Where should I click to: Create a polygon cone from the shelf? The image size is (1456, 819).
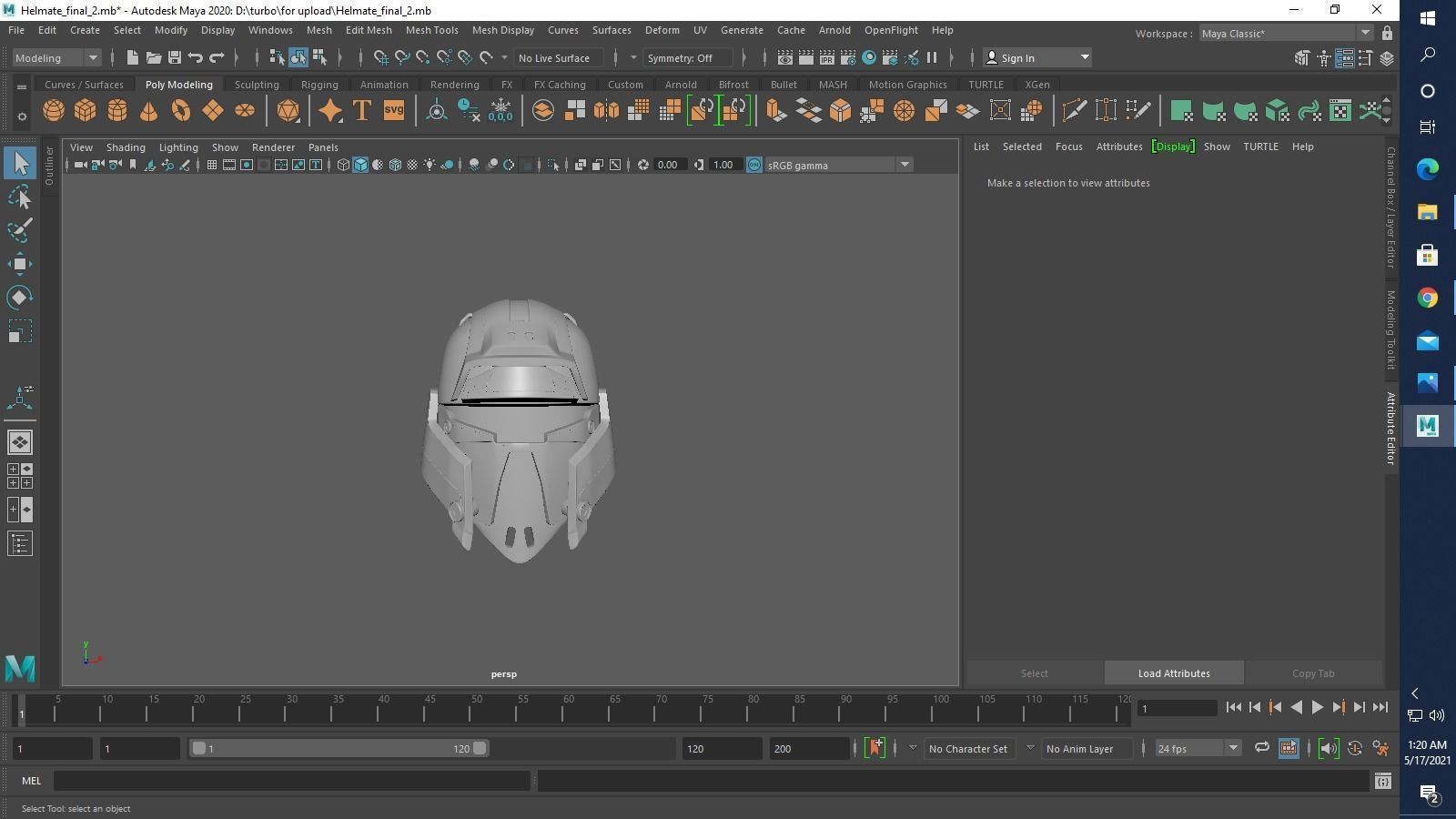(x=149, y=111)
